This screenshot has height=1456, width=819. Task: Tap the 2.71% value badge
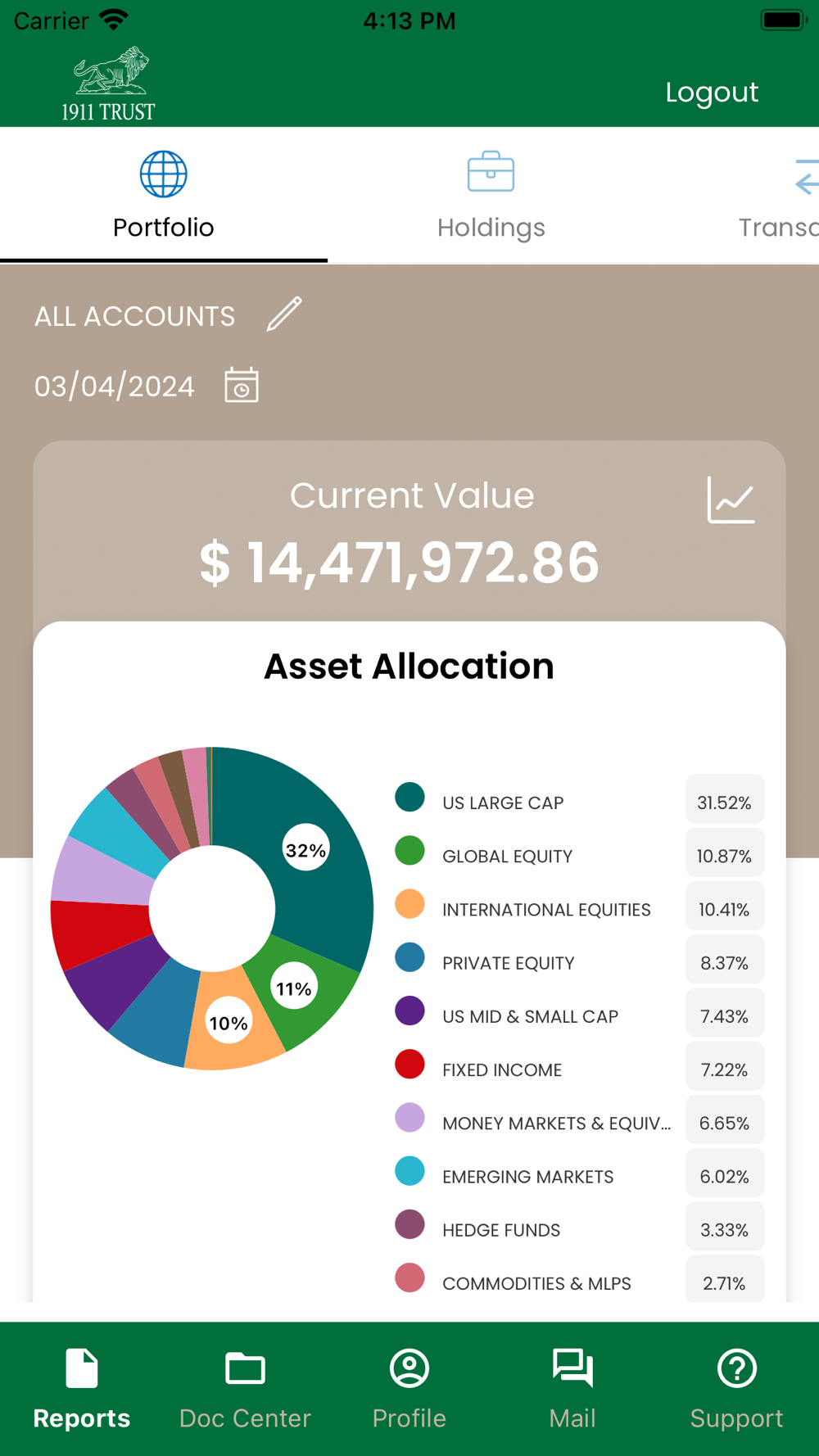point(725,1279)
